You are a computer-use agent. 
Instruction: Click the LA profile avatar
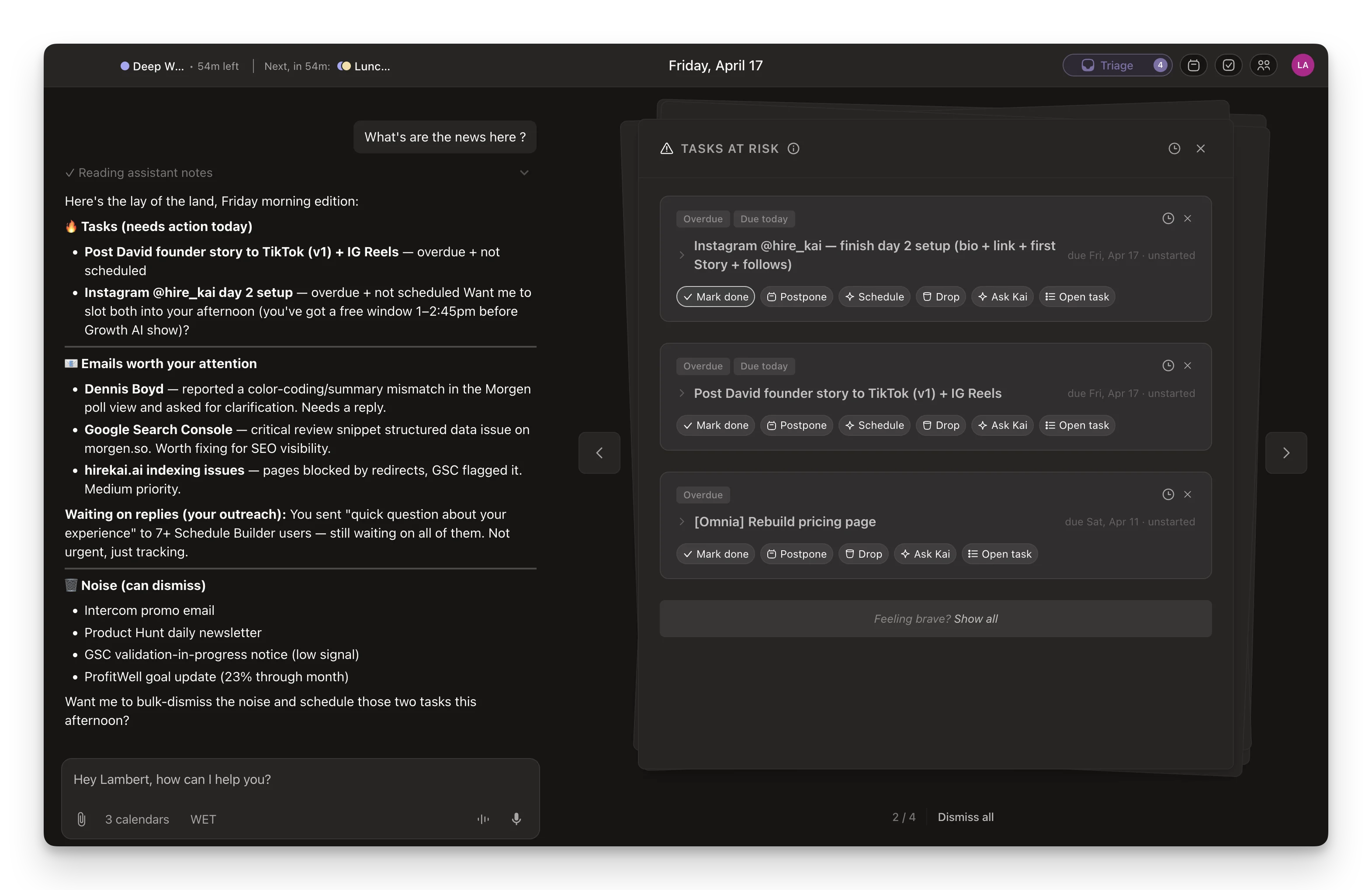pos(1302,66)
